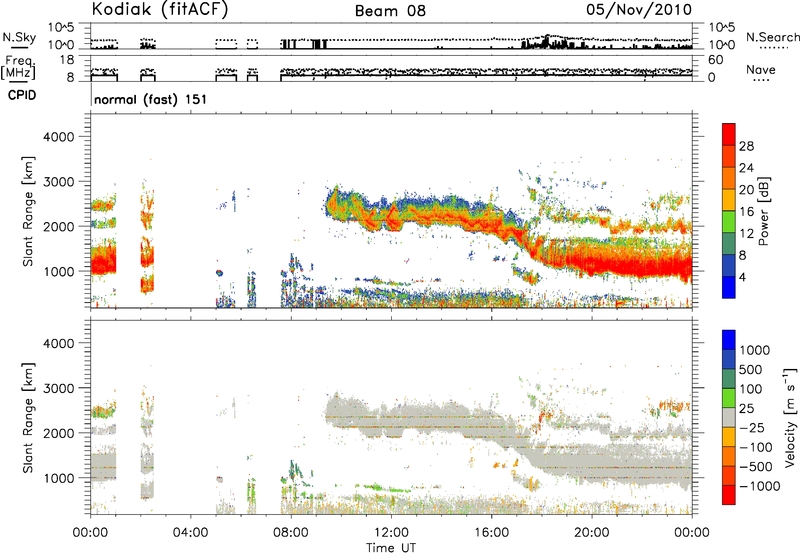Click the 'Nave' legend label
The width and height of the screenshot is (800, 554).
[760, 69]
